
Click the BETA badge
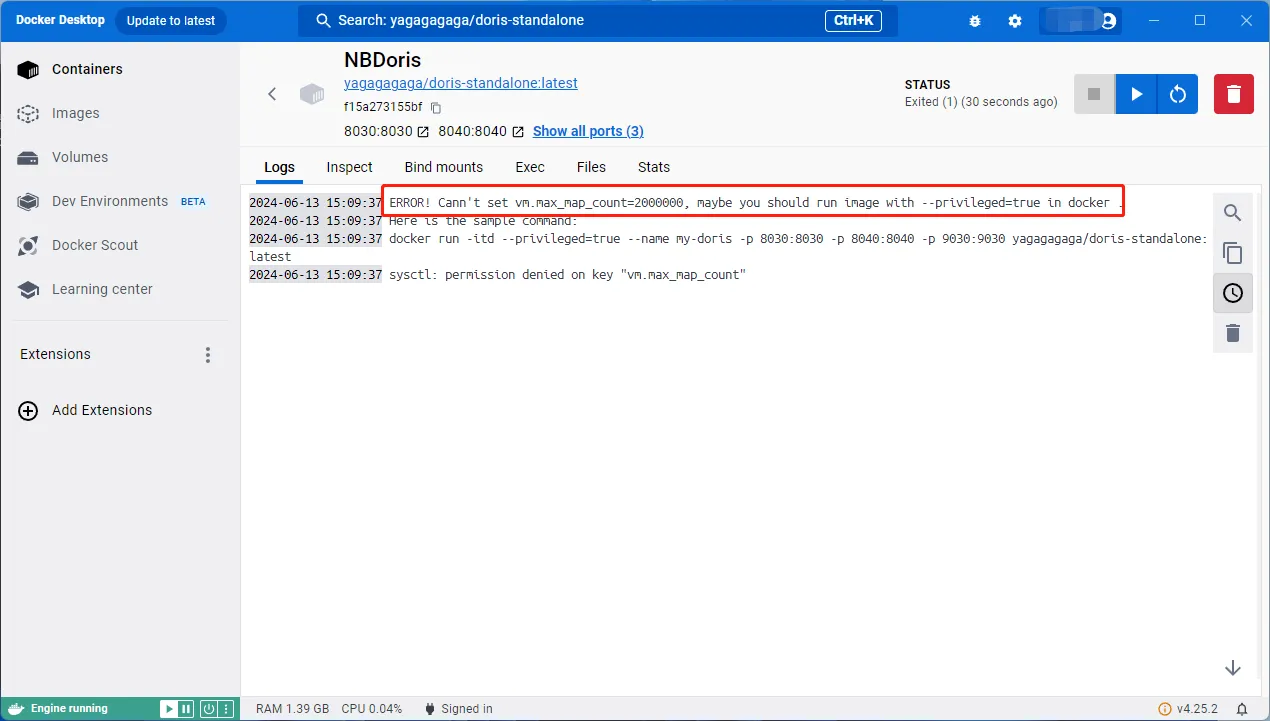[193, 201]
